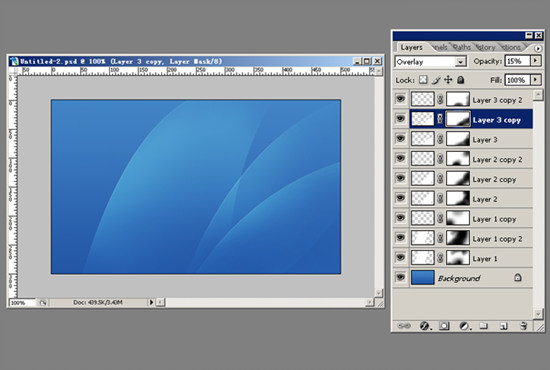Hide Layer 3 copy with eye

pyautogui.click(x=401, y=119)
